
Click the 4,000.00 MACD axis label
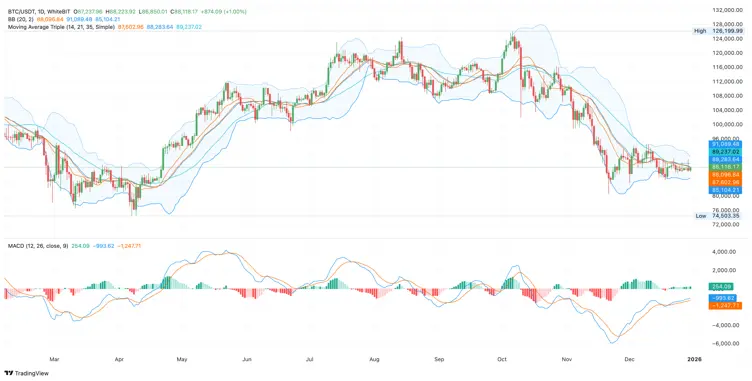click(723, 251)
